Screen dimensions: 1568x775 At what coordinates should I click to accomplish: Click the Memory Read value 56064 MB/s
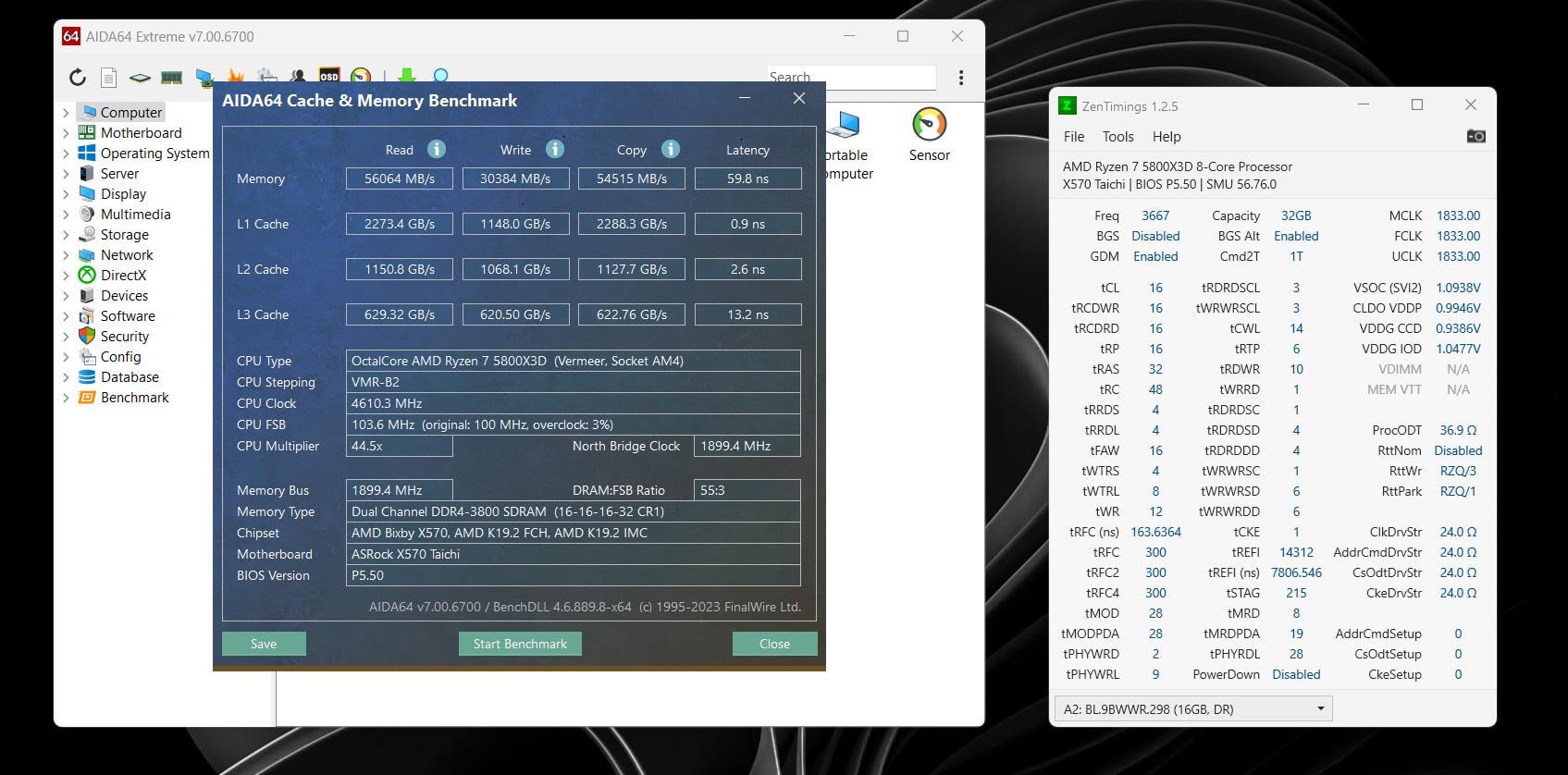point(400,178)
